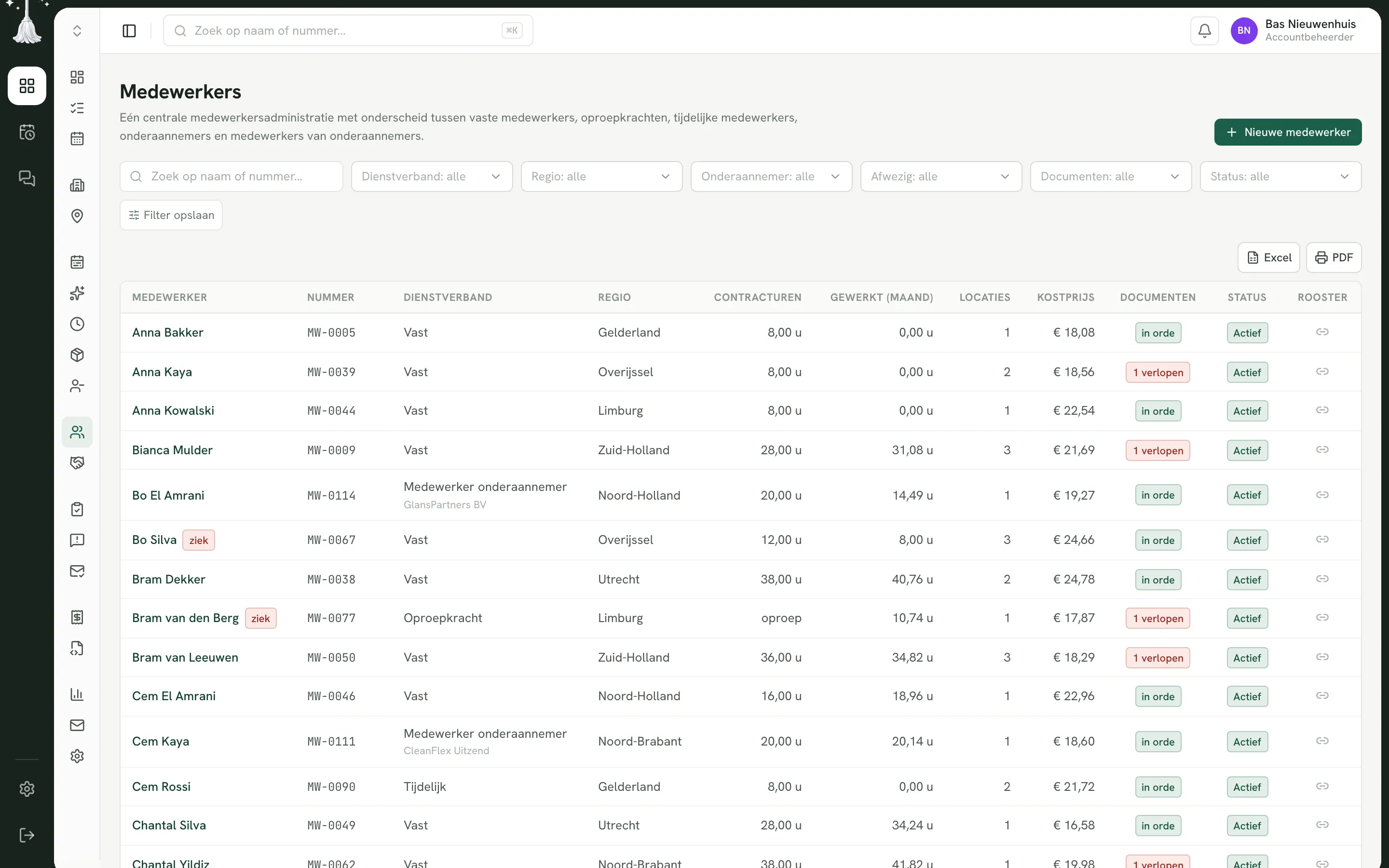
Task: Click the Oproepkracht cell for Bram van den Berg
Action: tap(443, 618)
